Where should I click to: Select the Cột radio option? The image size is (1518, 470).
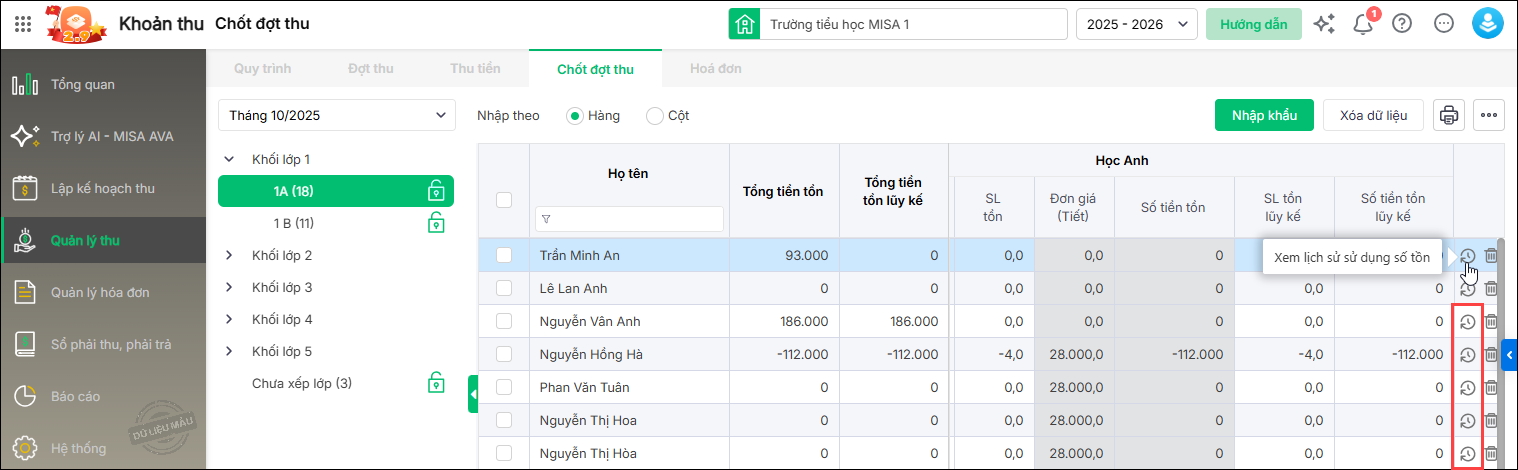[x=655, y=116]
